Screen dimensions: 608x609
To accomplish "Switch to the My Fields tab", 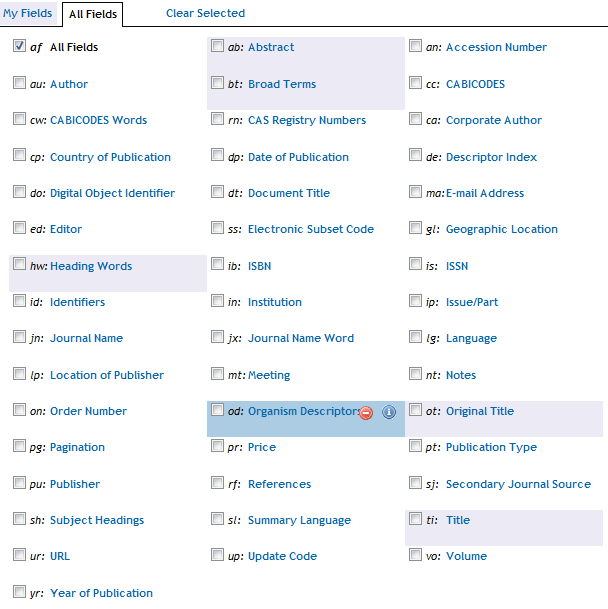I will [x=28, y=13].
